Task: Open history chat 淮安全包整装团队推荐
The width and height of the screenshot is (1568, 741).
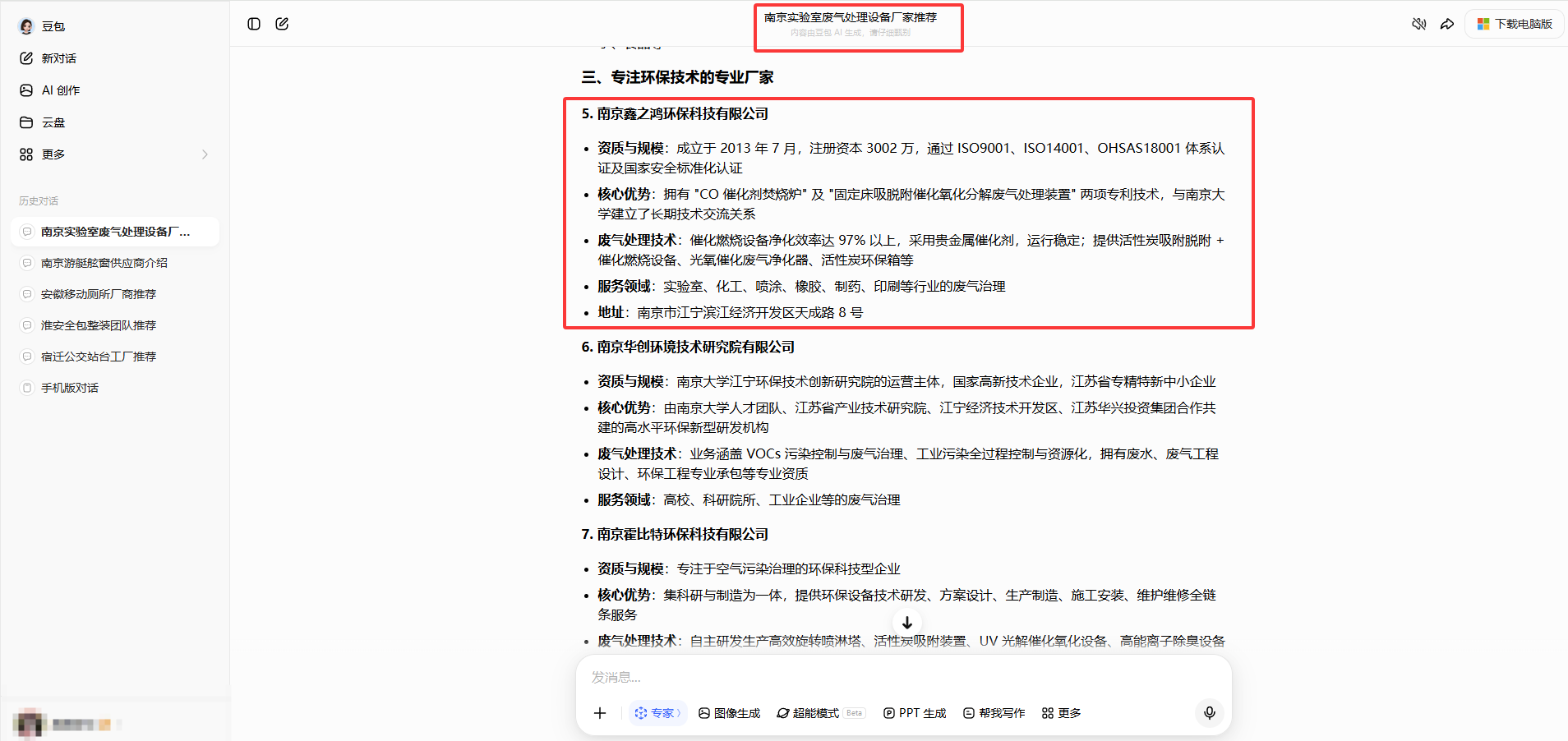Action: pyautogui.click(x=114, y=325)
